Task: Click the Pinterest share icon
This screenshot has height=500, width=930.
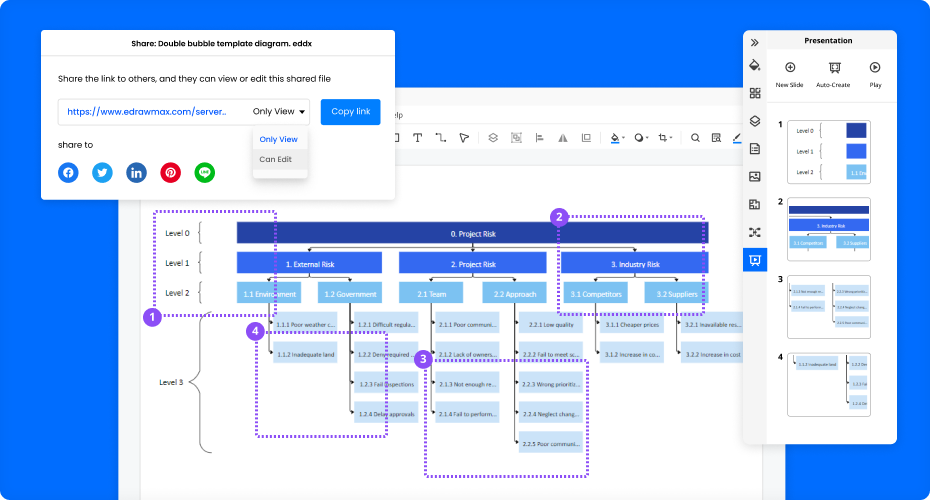Action: click(171, 172)
